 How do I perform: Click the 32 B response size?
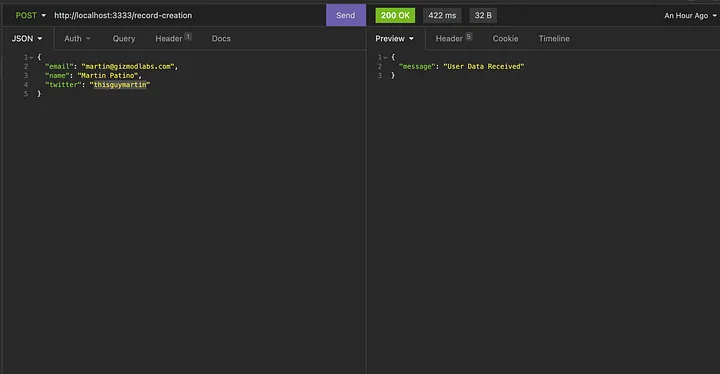[x=483, y=15]
